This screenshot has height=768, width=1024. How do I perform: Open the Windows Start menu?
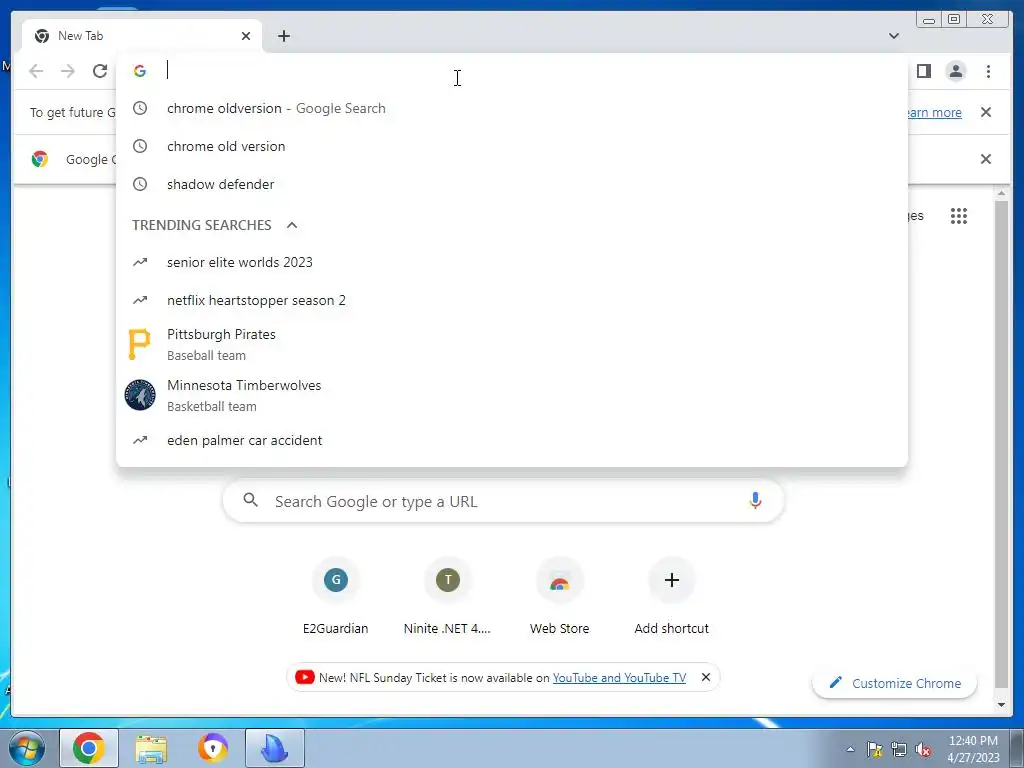pos(26,748)
